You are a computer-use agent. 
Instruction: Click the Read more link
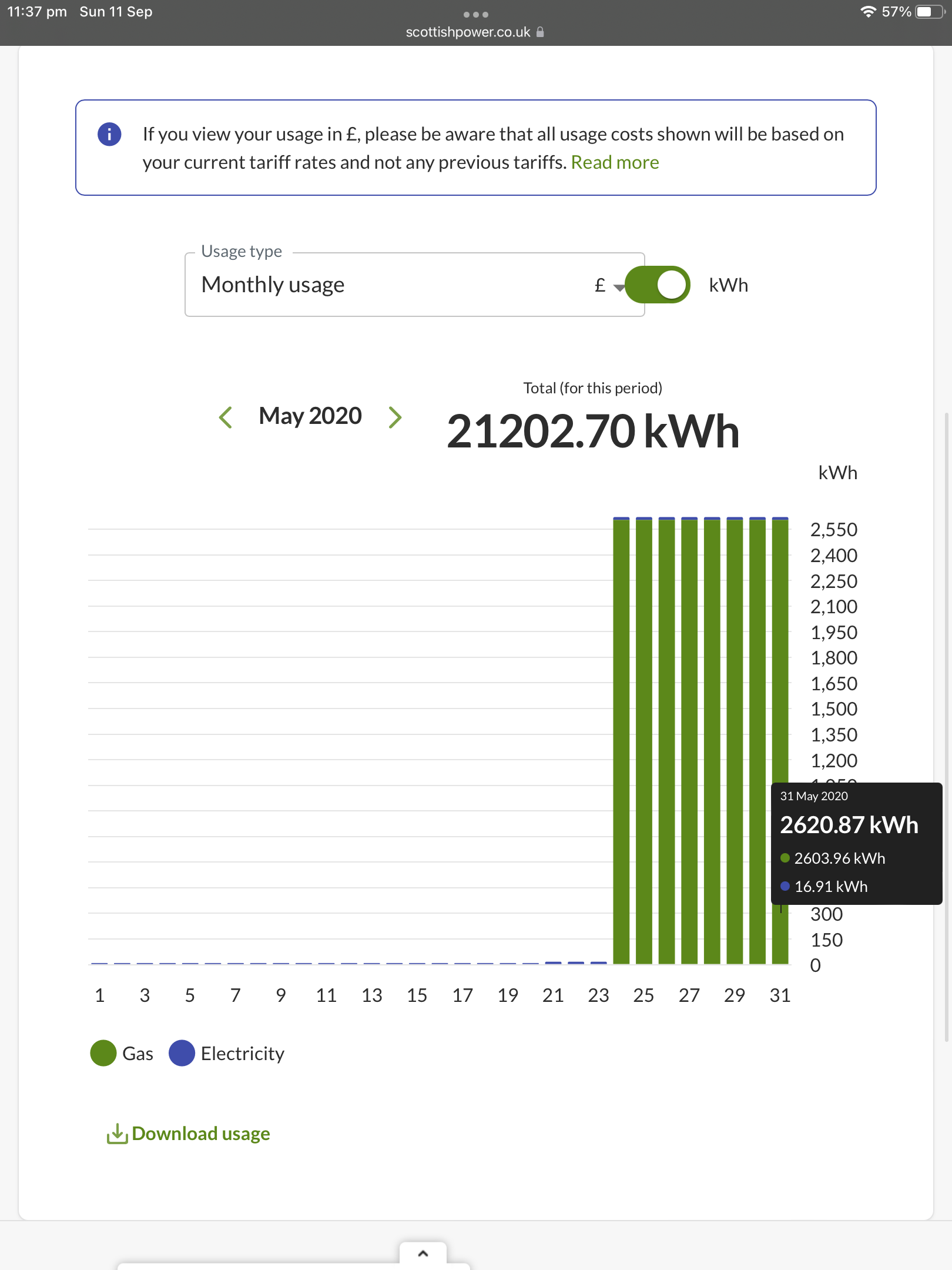(x=615, y=162)
